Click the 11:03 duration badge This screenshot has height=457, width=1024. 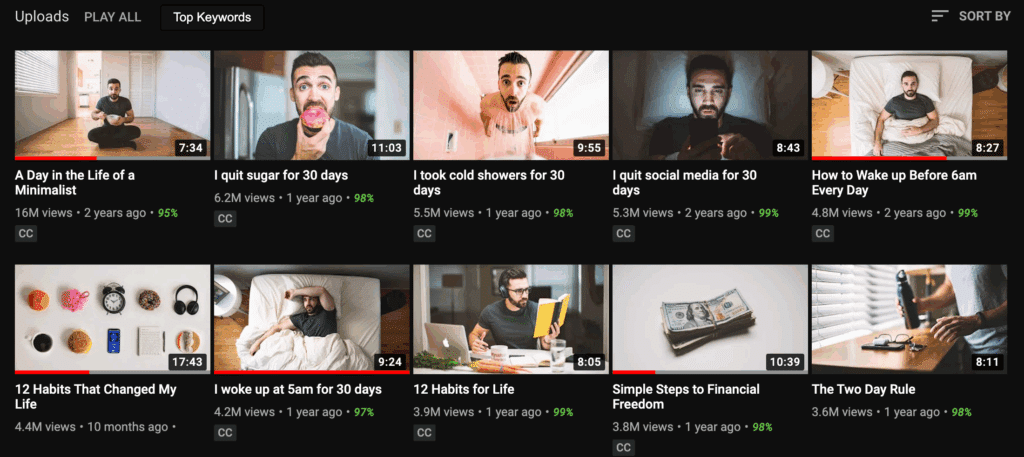pyautogui.click(x=386, y=148)
